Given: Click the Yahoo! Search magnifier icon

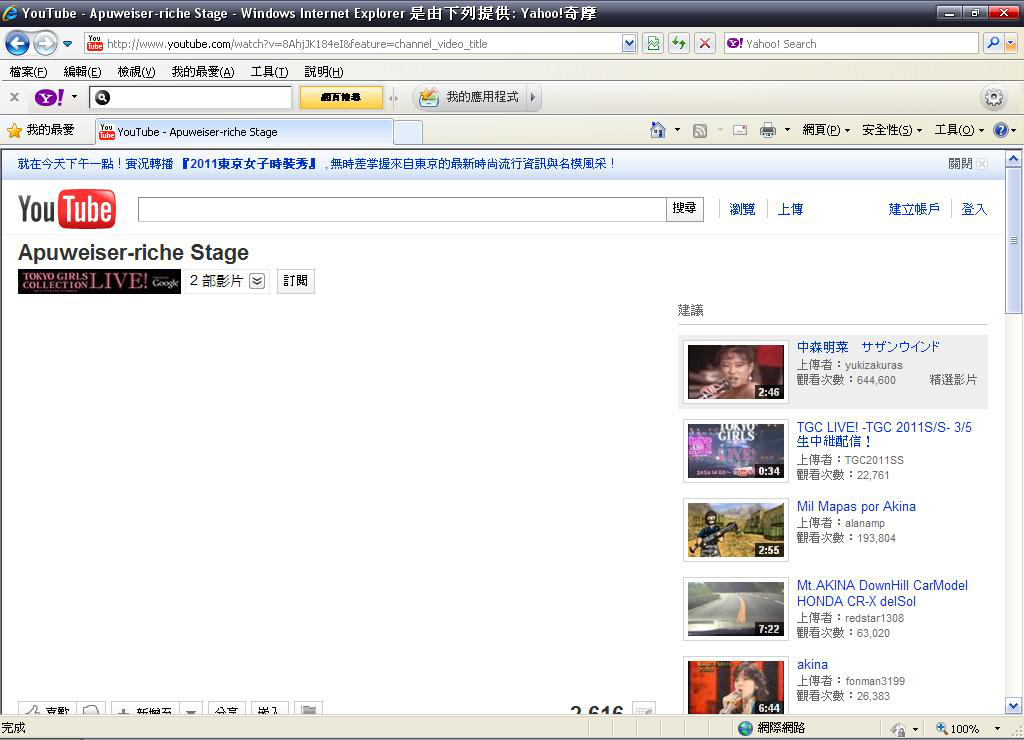Looking at the screenshot, I should coord(993,44).
